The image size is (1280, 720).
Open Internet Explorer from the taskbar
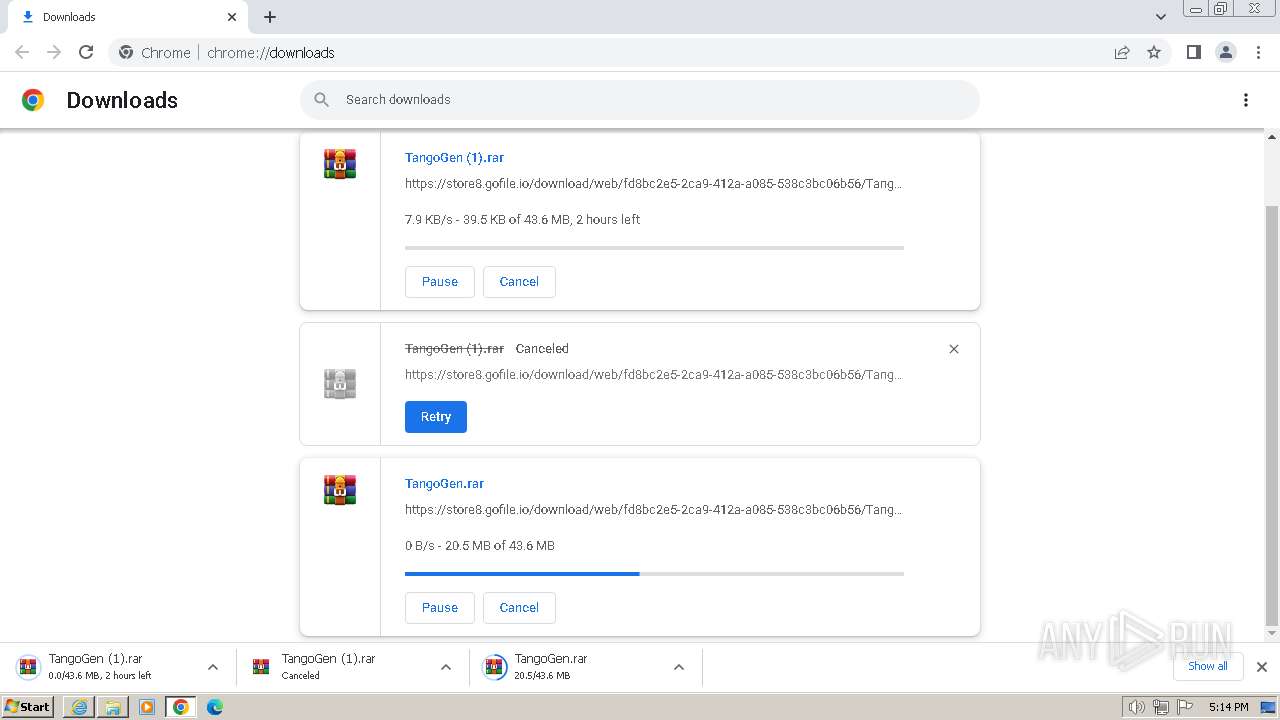coord(79,707)
